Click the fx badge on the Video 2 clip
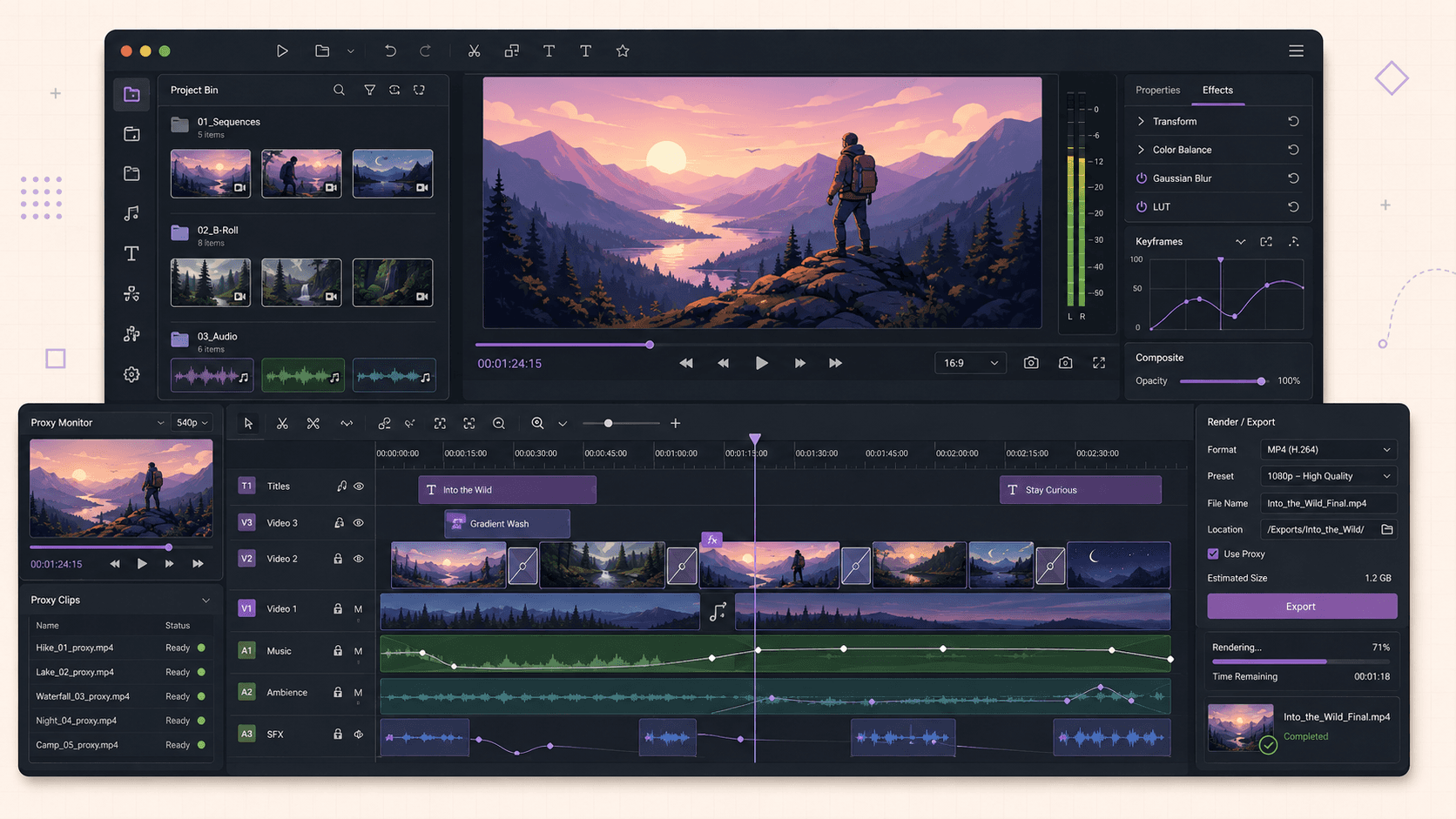 712,540
